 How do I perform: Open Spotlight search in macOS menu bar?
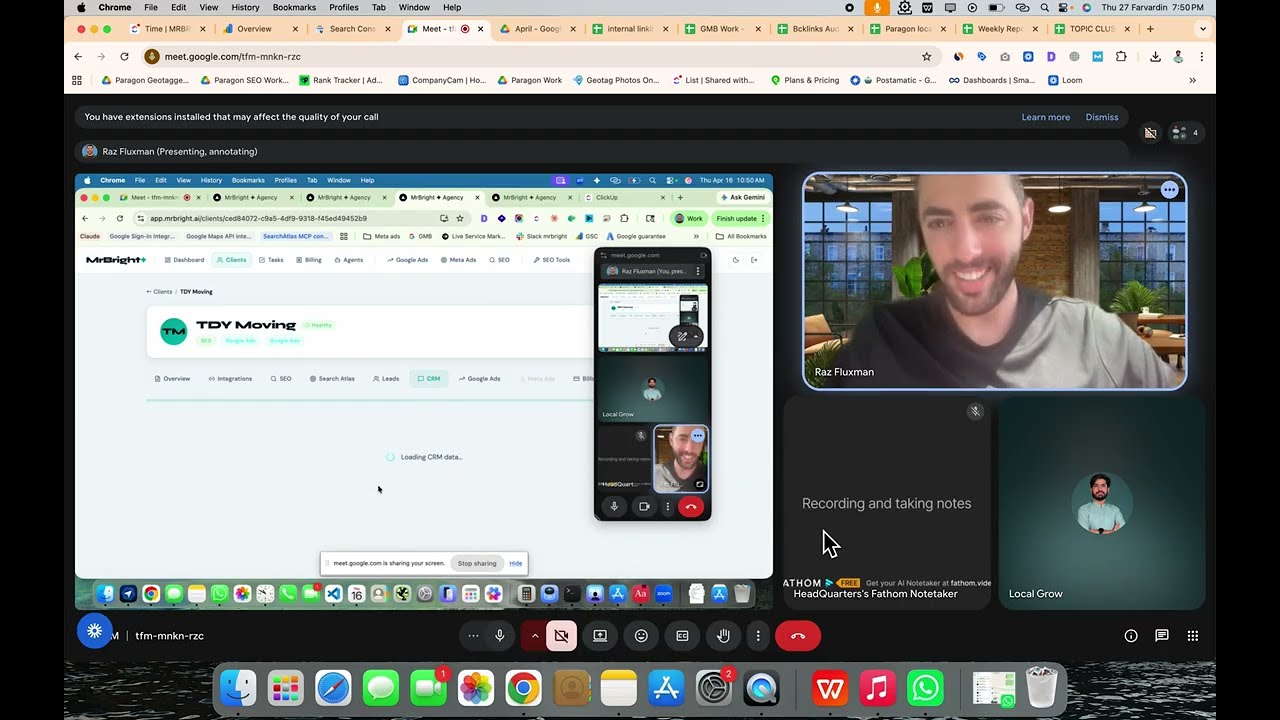(1044, 7)
